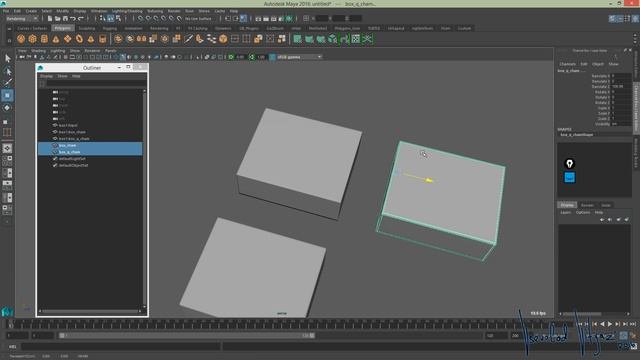640x360 pixels.
Task: Open the viewport Panels menu
Action: [x=111, y=51]
